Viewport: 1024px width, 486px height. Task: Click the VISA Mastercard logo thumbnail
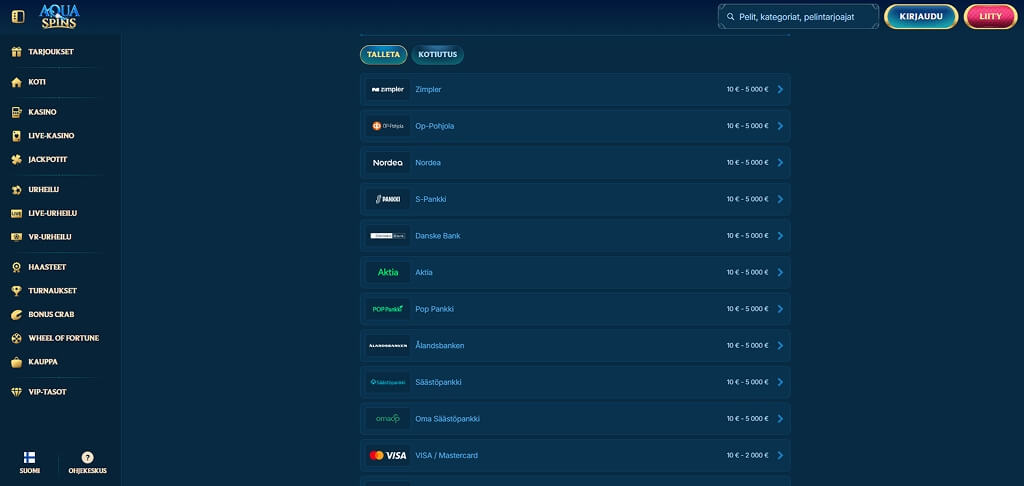tap(388, 455)
